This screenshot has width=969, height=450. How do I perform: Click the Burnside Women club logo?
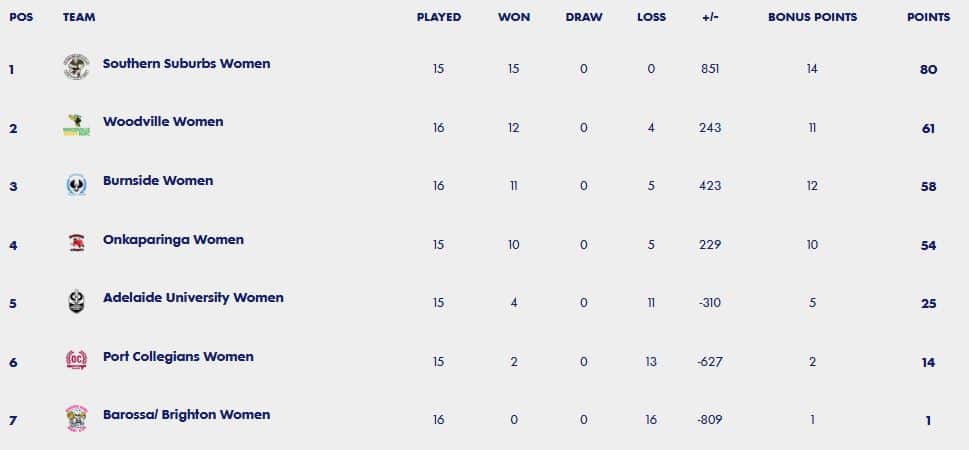point(77,185)
